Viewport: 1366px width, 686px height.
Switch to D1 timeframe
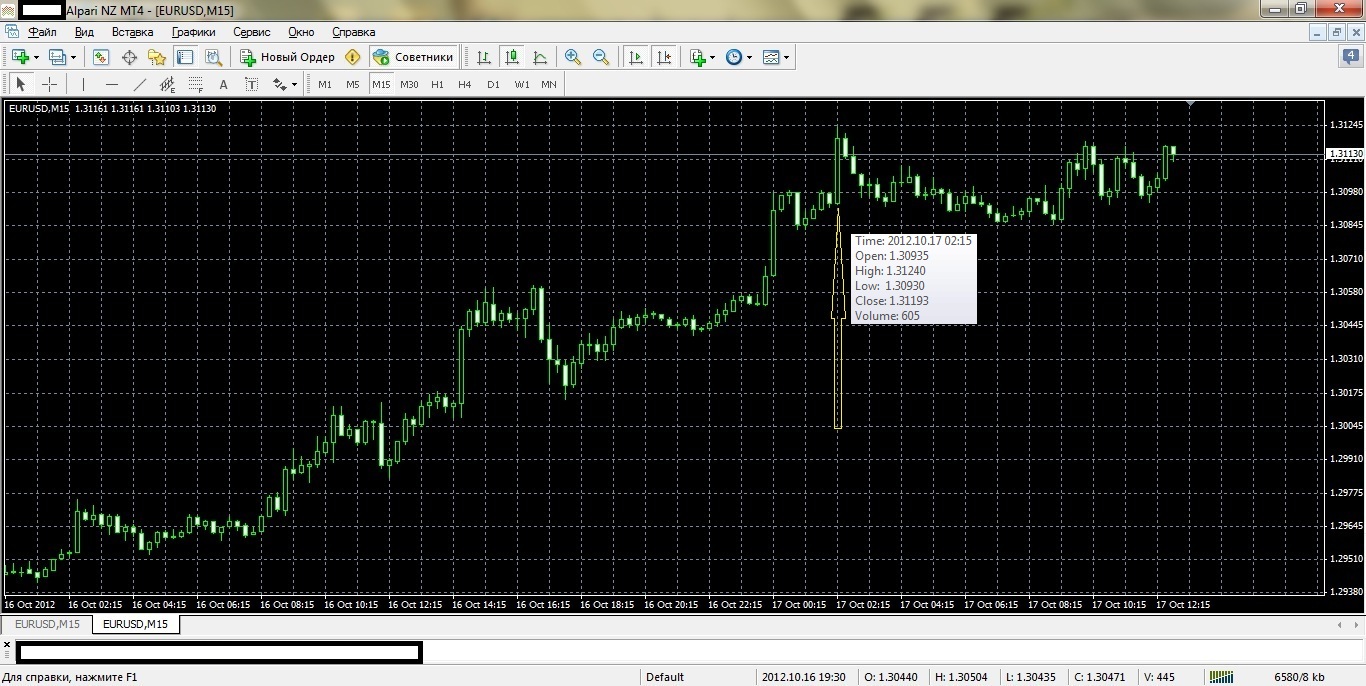(x=493, y=84)
